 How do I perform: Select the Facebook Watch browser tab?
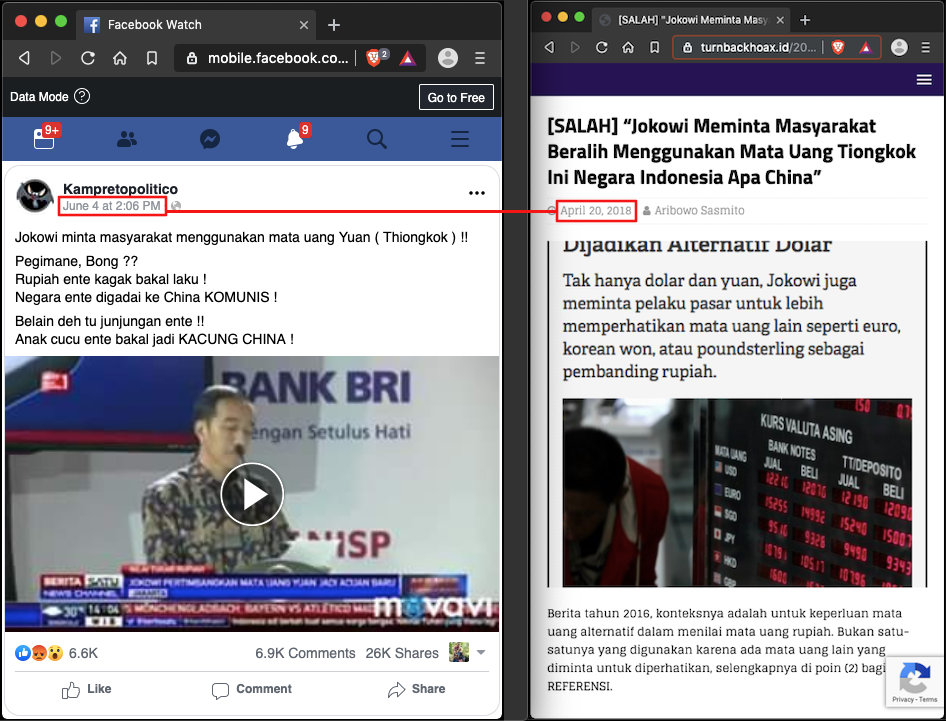[x=190, y=24]
